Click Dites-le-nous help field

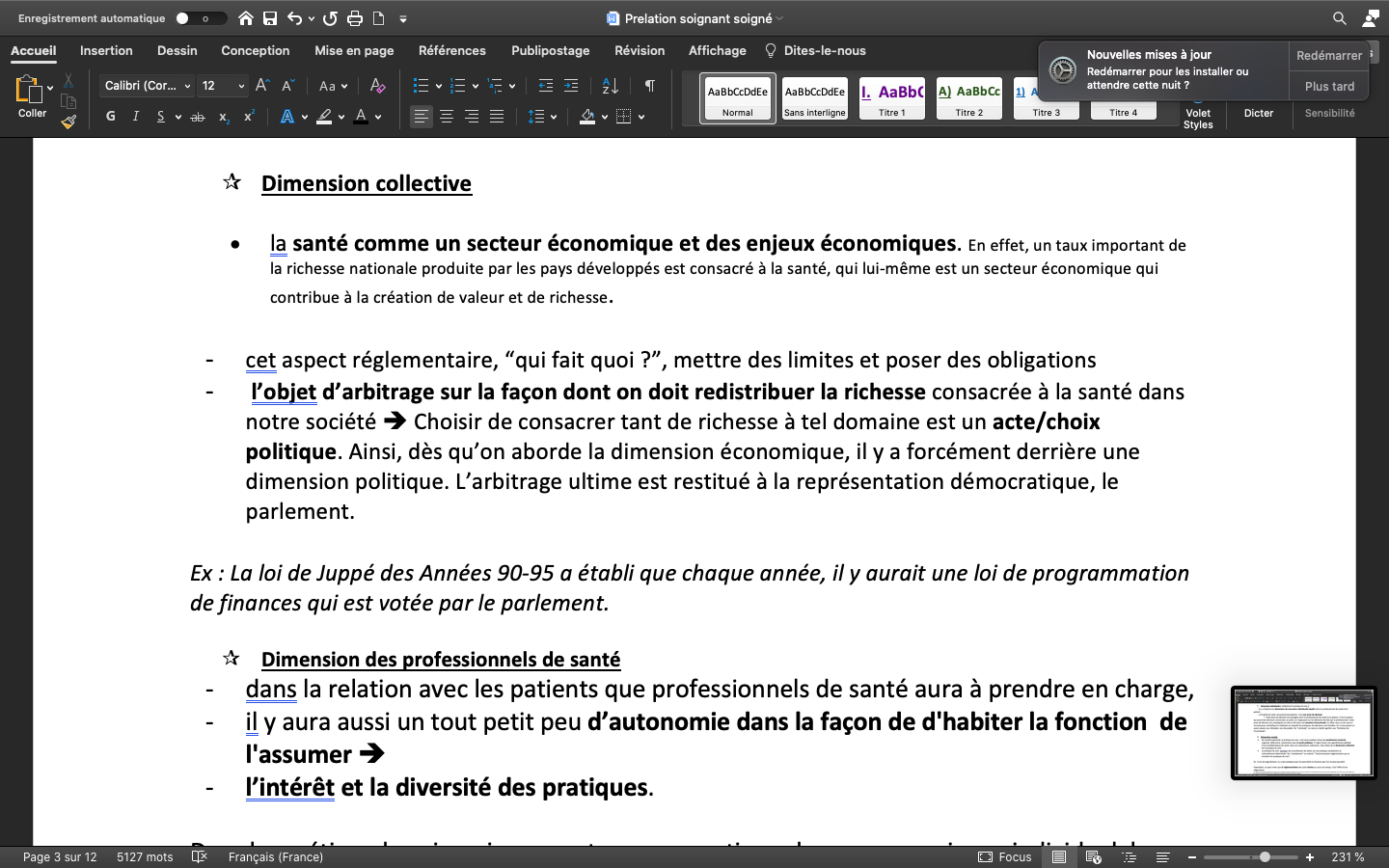[815, 50]
